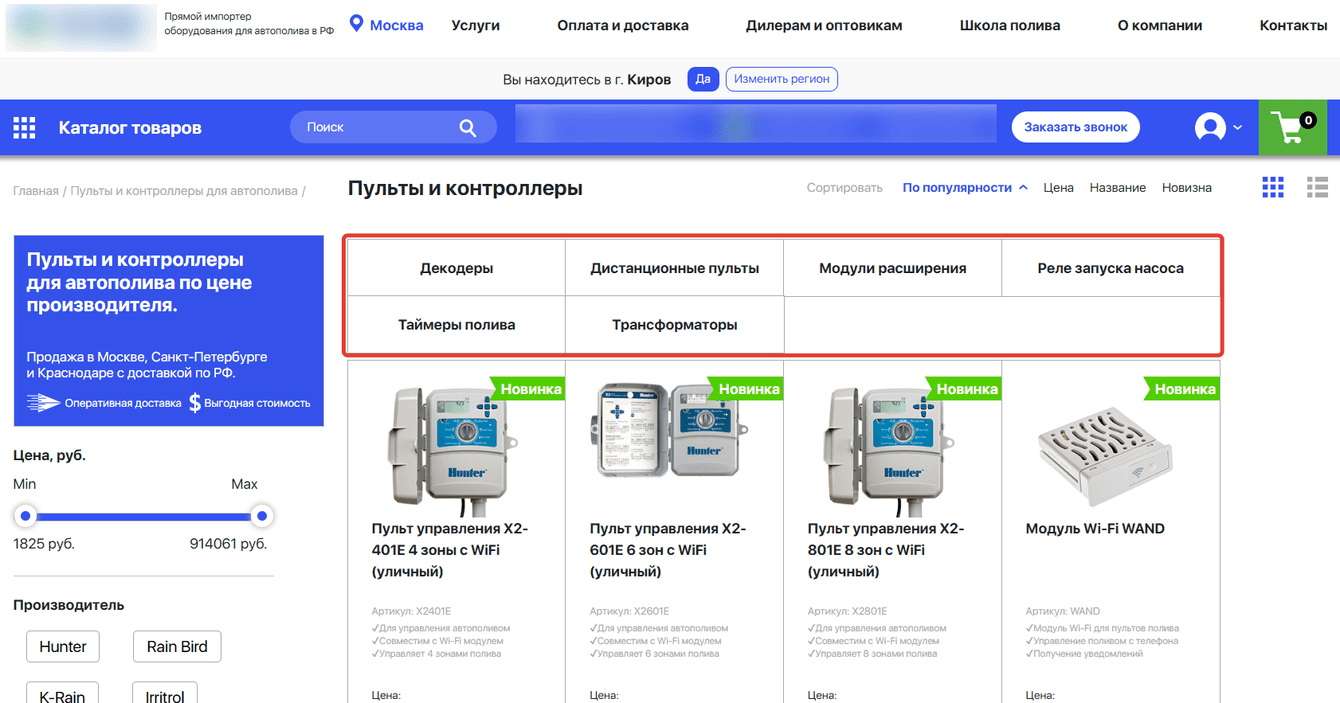The width and height of the screenshot is (1340, 703).
Task: Click the Min price slider handle
Action: coord(26,517)
